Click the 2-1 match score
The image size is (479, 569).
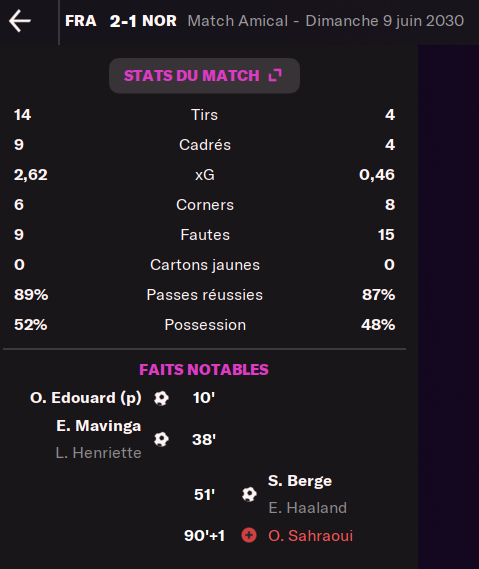123,21
